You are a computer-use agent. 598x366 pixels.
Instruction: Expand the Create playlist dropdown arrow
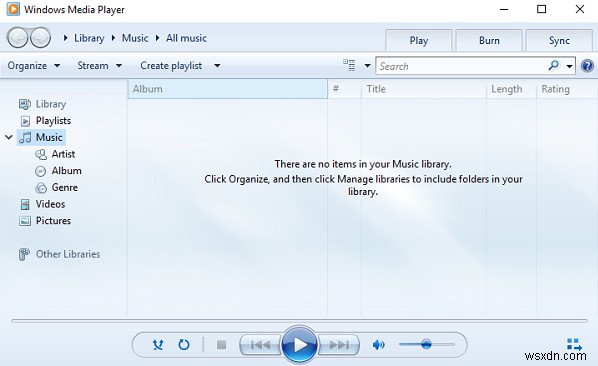click(x=217, y=66)
